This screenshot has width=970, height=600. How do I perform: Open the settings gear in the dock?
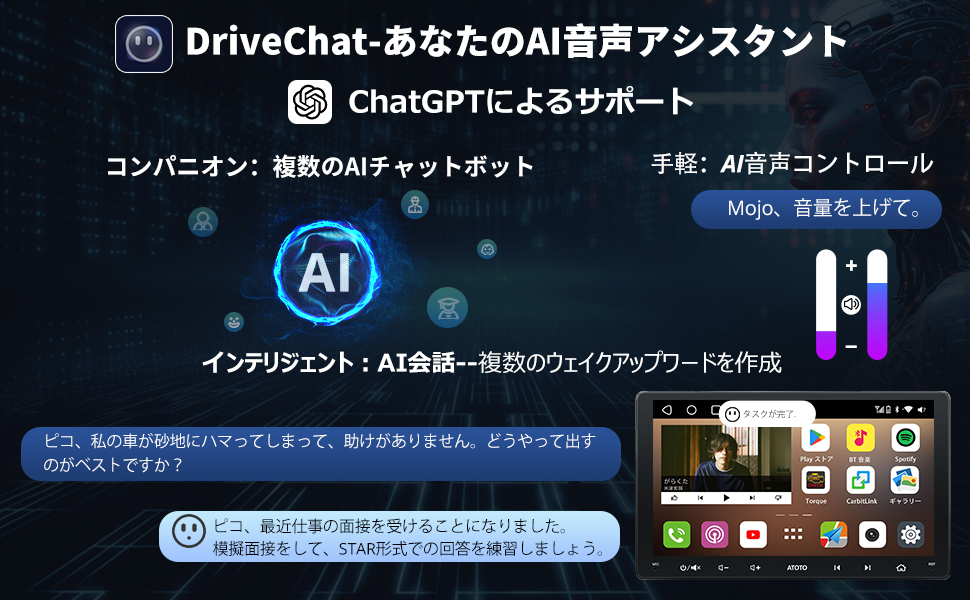point(911,534)
